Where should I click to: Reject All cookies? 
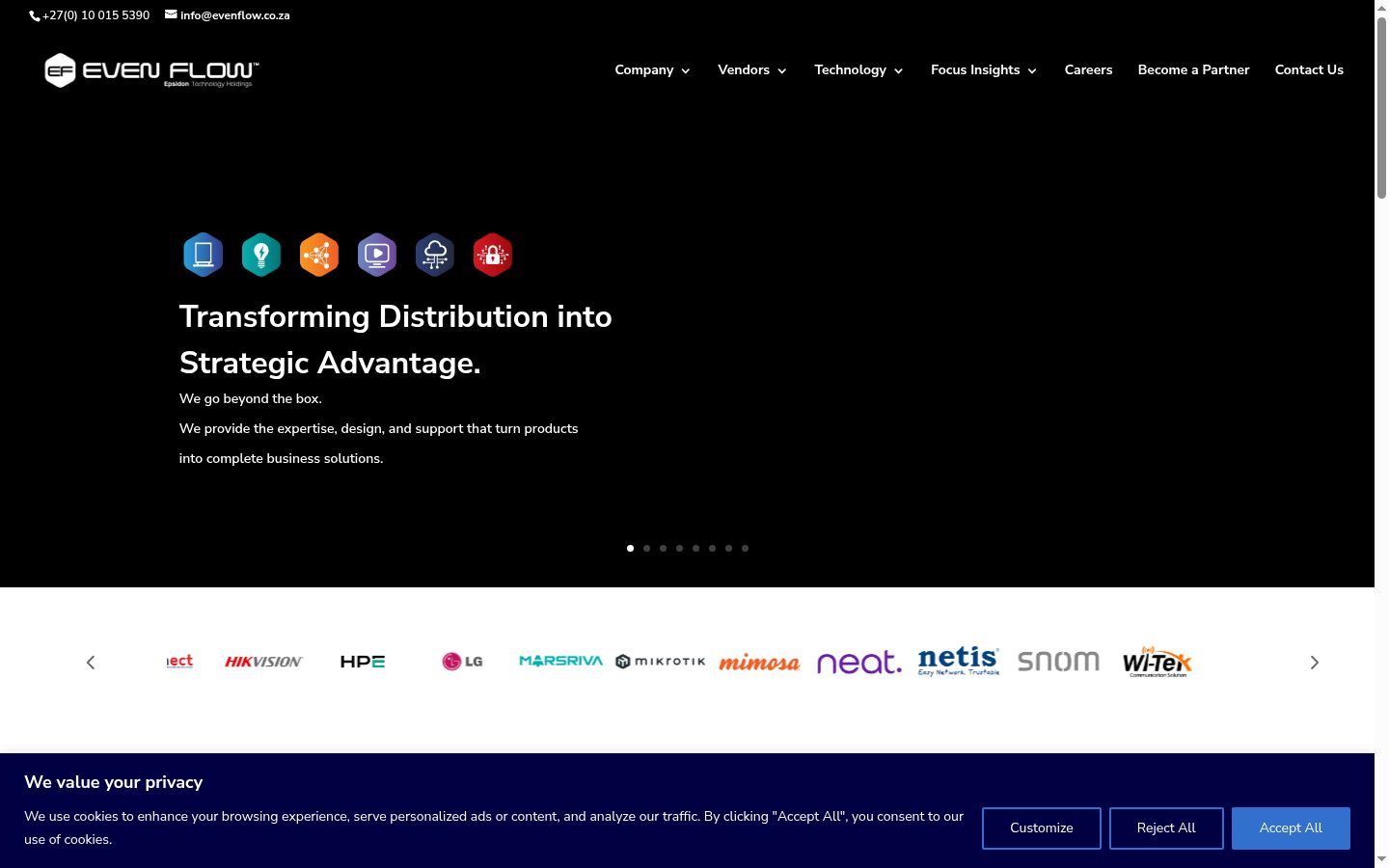pos(1166,828)
